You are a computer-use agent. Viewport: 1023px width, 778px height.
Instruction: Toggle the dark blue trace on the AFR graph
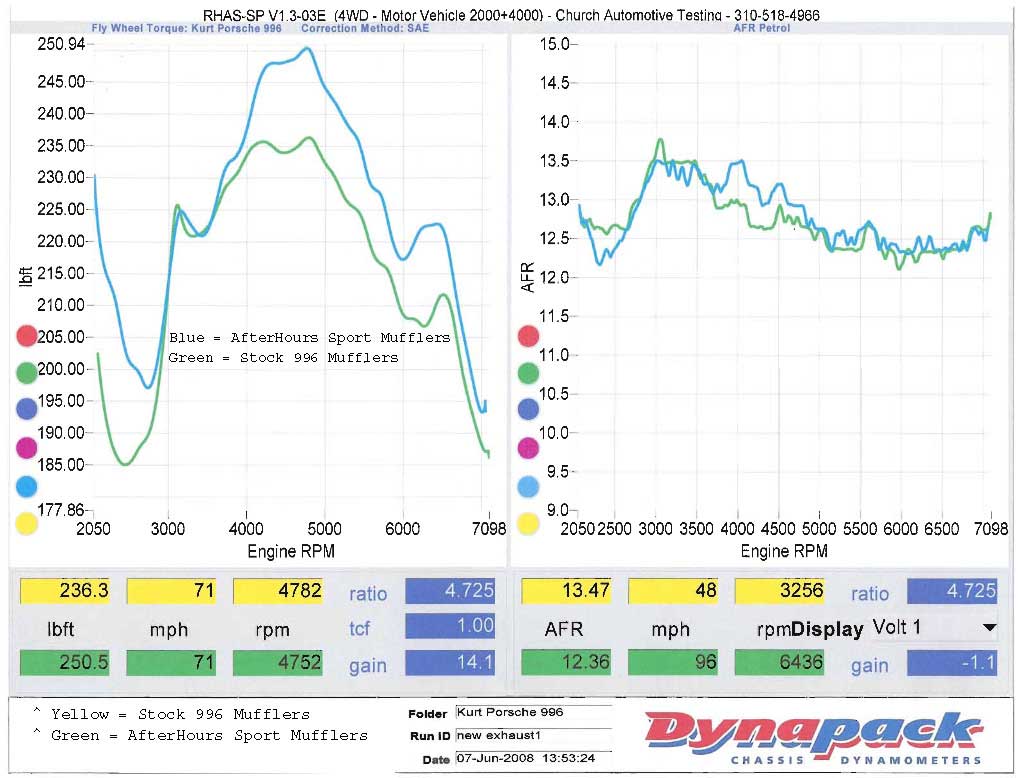coord(528,410)
